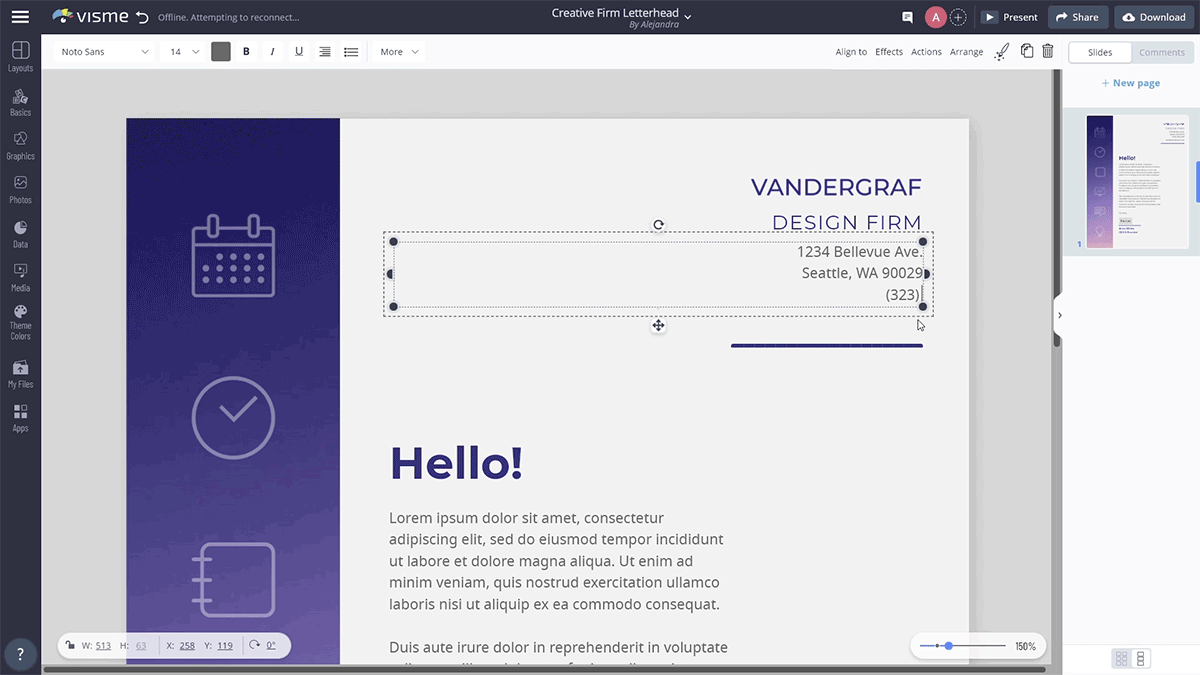Screen dimensions: 1200x675
Task: Toggle italic formatting
Action: pyautogui.click(x=272, y=51)
